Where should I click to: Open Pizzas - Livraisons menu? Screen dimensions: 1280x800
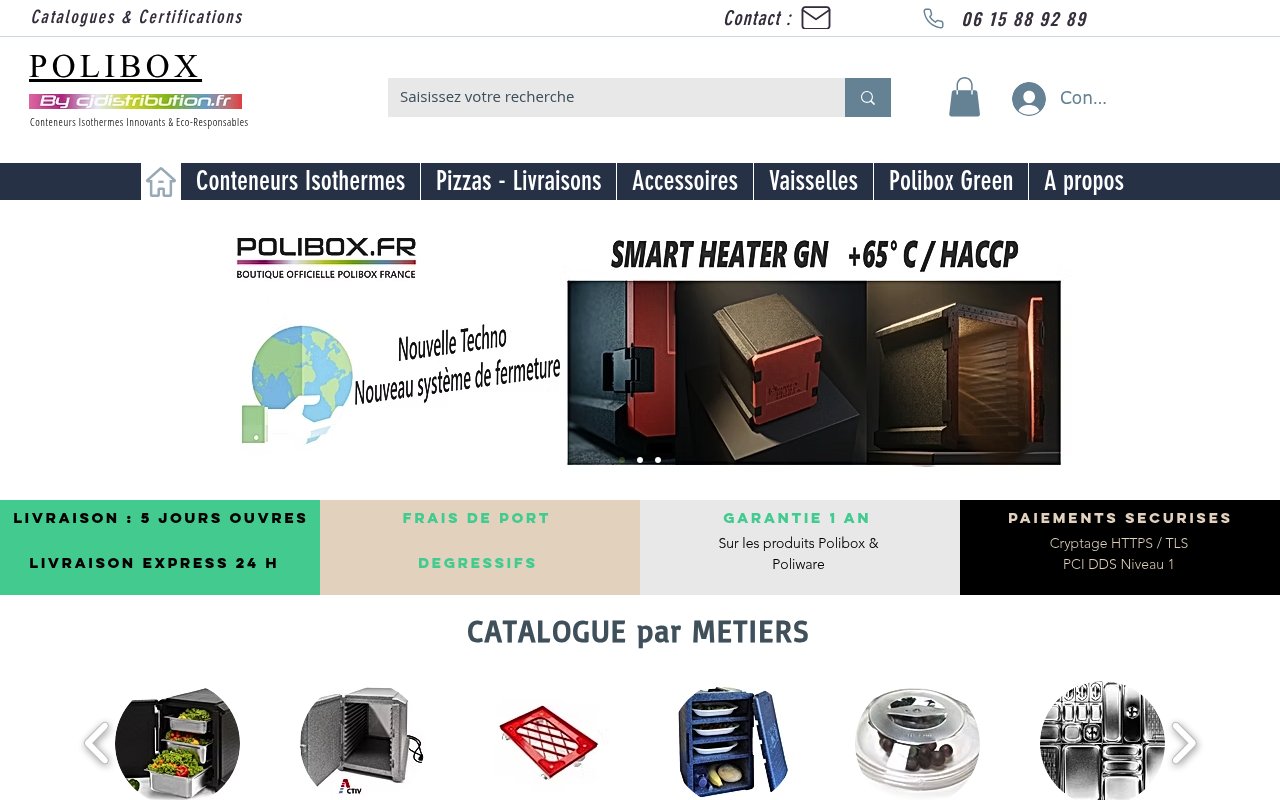(518, 181)
